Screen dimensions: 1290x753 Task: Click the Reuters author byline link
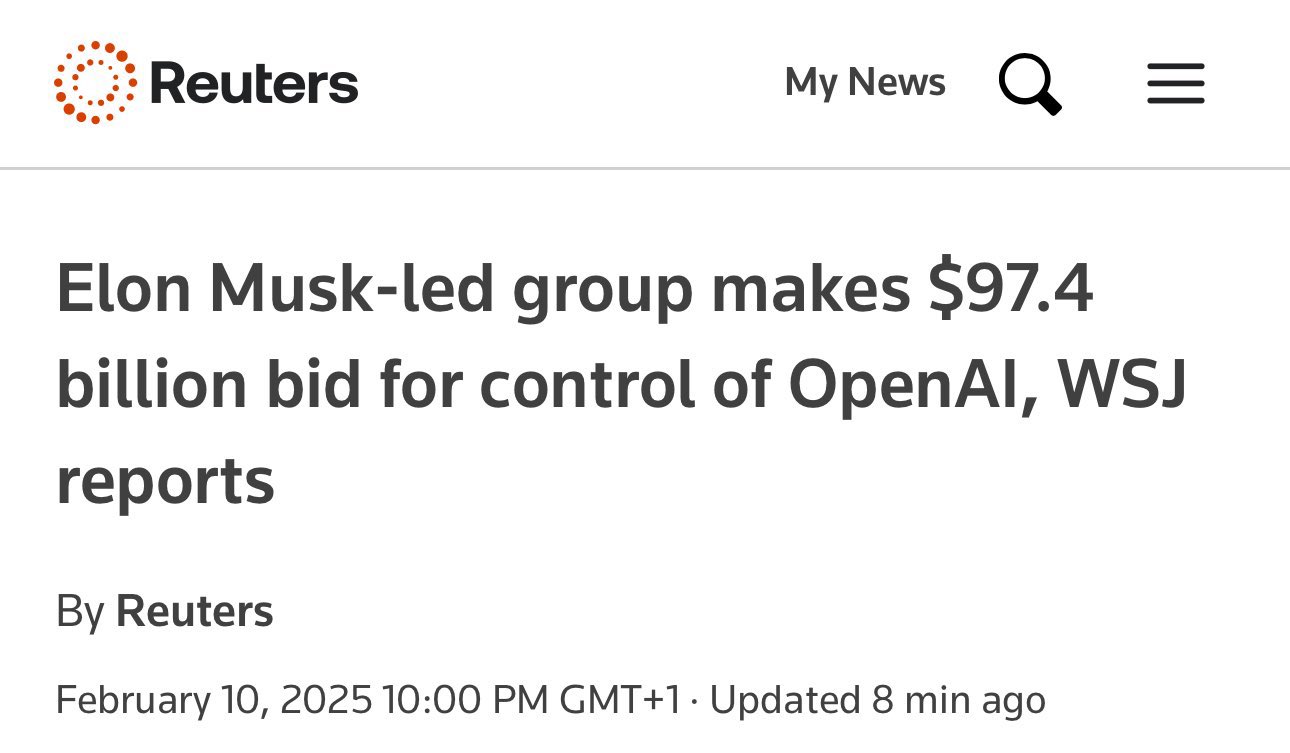(195, 610)
